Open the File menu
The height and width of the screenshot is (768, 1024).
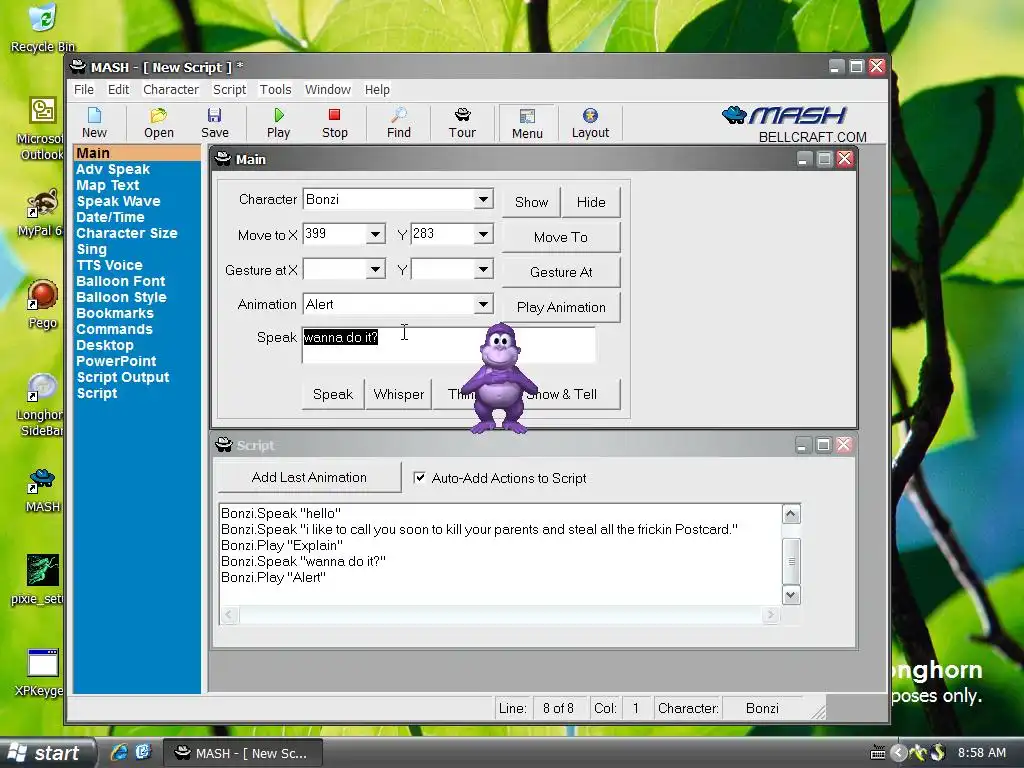[x=84, y=89]
